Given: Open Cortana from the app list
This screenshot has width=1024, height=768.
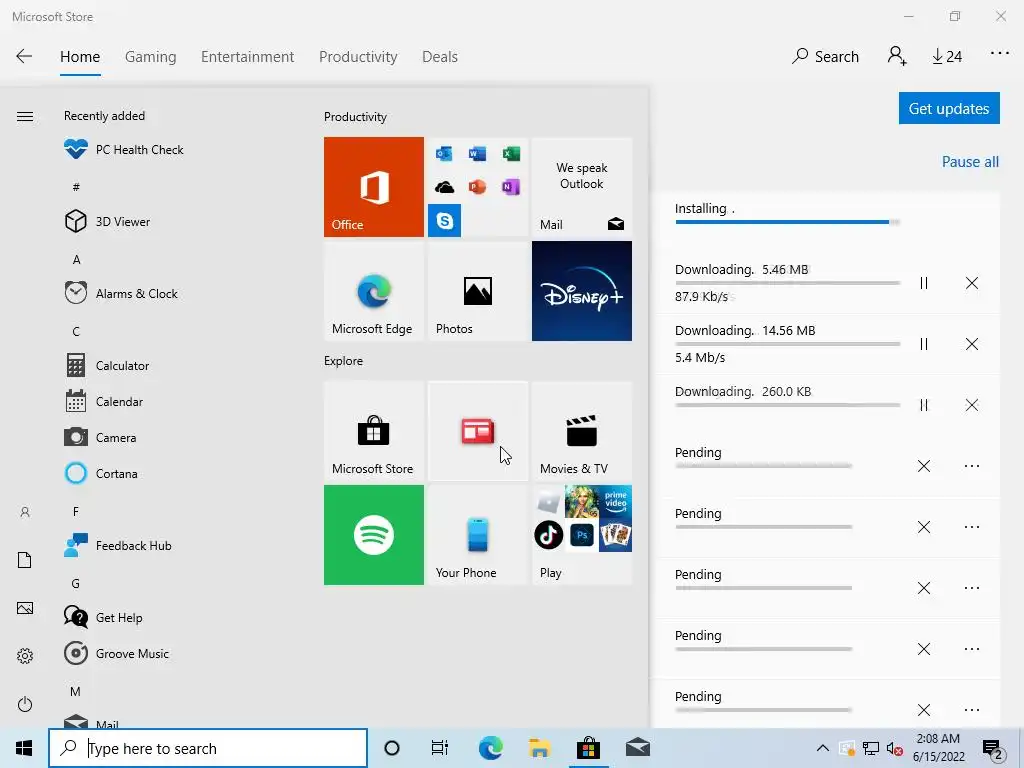Looking at the screenshot, I should click(x=101, y=473).
